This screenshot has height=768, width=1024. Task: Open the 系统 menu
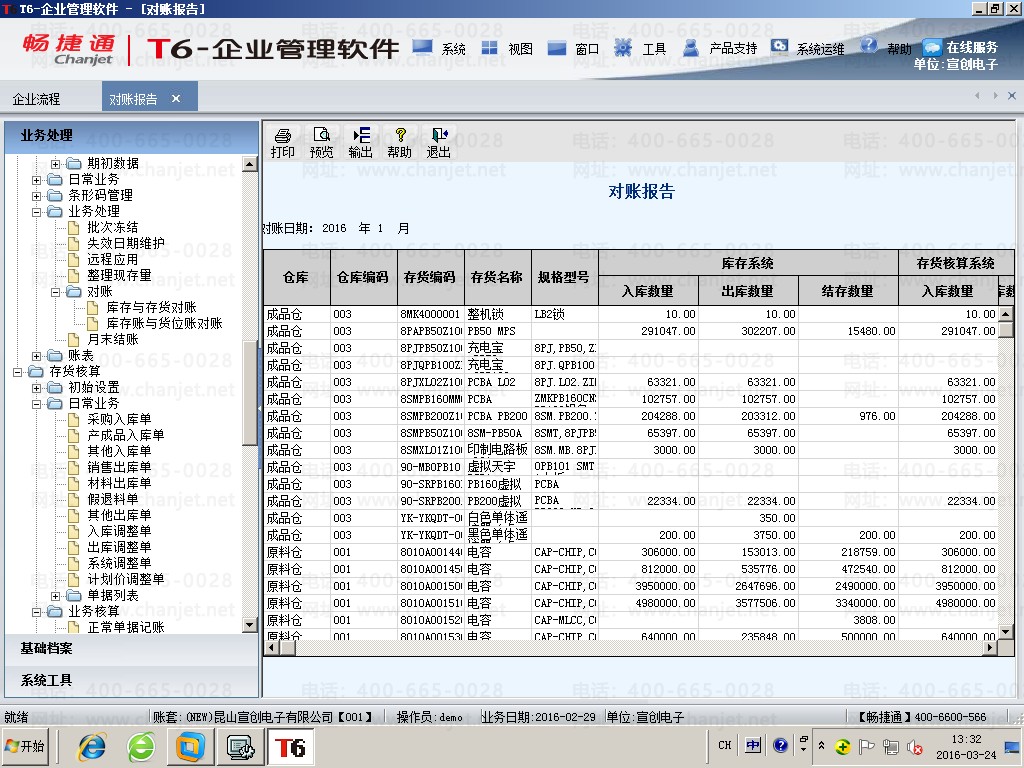click(440, 49)
